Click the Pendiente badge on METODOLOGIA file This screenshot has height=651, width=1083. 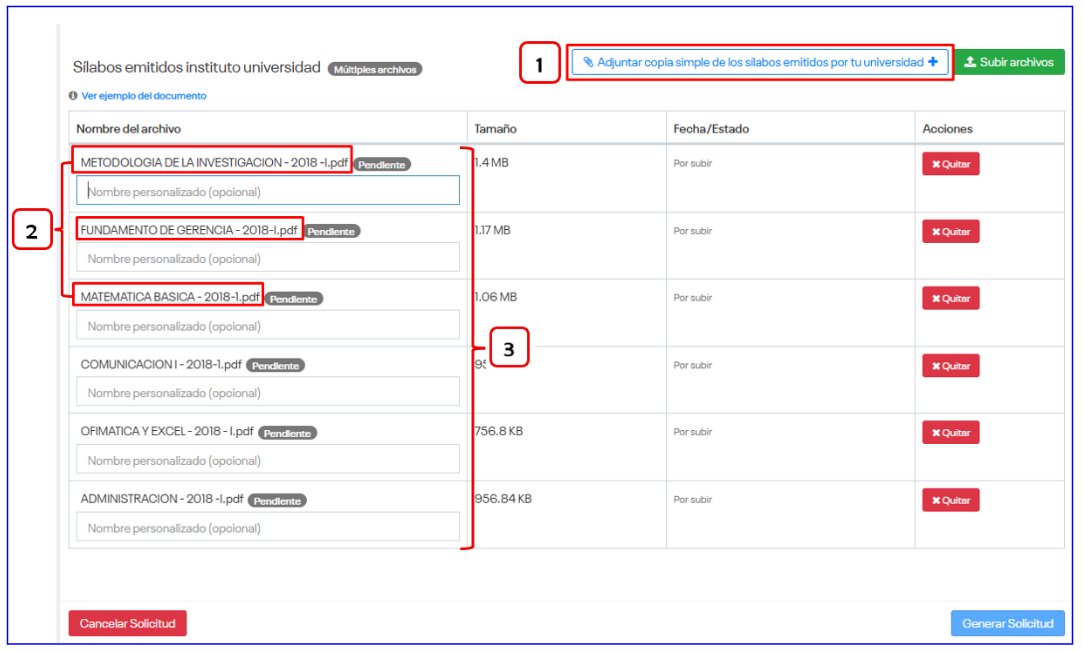pyautogui.click(x=382, y=165)
